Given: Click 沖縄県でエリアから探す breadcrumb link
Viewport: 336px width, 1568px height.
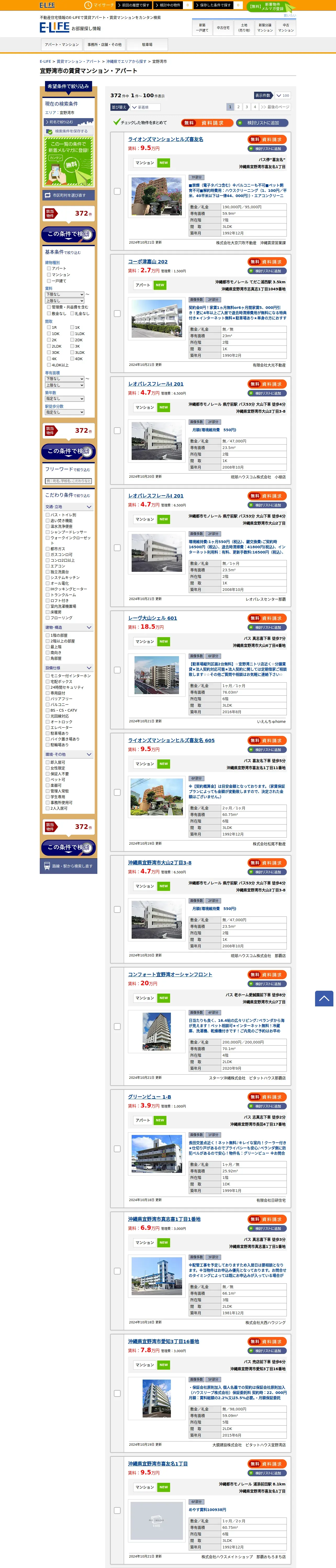Looking at the screenshot, I should [126, 61].
